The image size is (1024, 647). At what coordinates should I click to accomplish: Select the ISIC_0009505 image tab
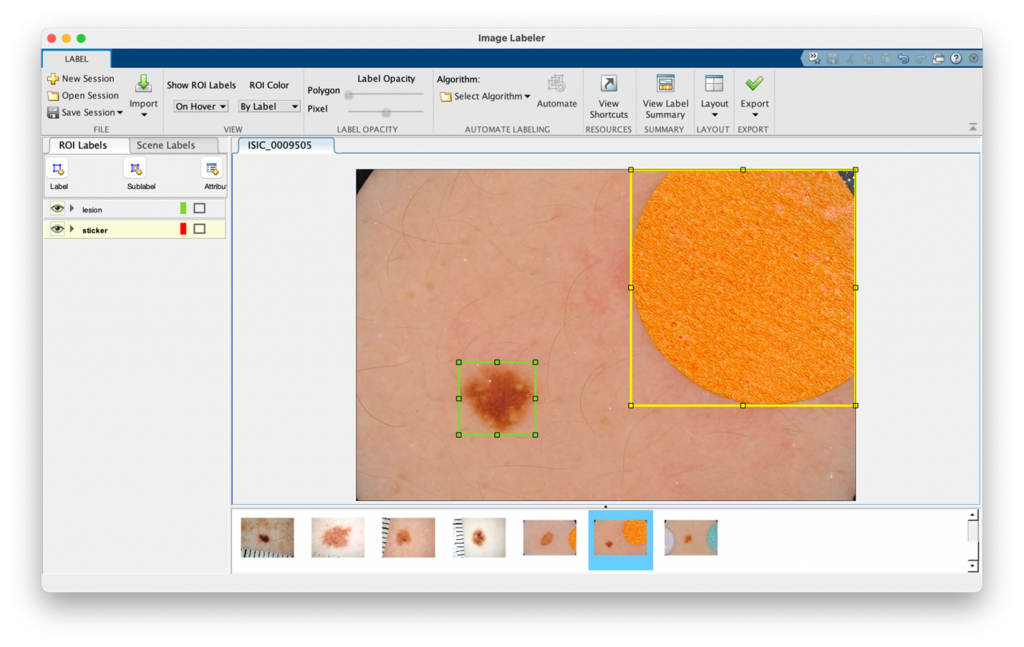[x=280, y=145]
